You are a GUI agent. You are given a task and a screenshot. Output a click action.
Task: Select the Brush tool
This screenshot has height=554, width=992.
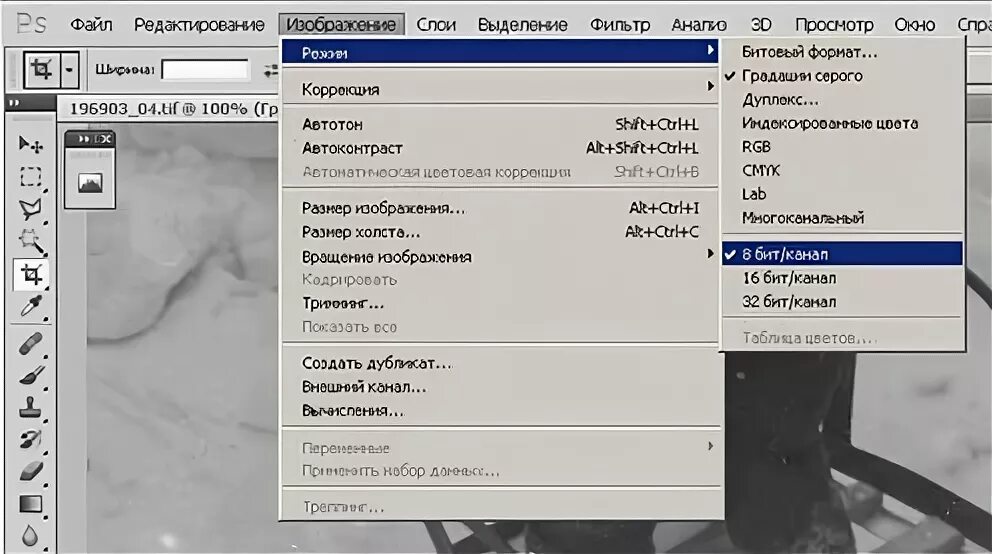(x=30, y=376)
